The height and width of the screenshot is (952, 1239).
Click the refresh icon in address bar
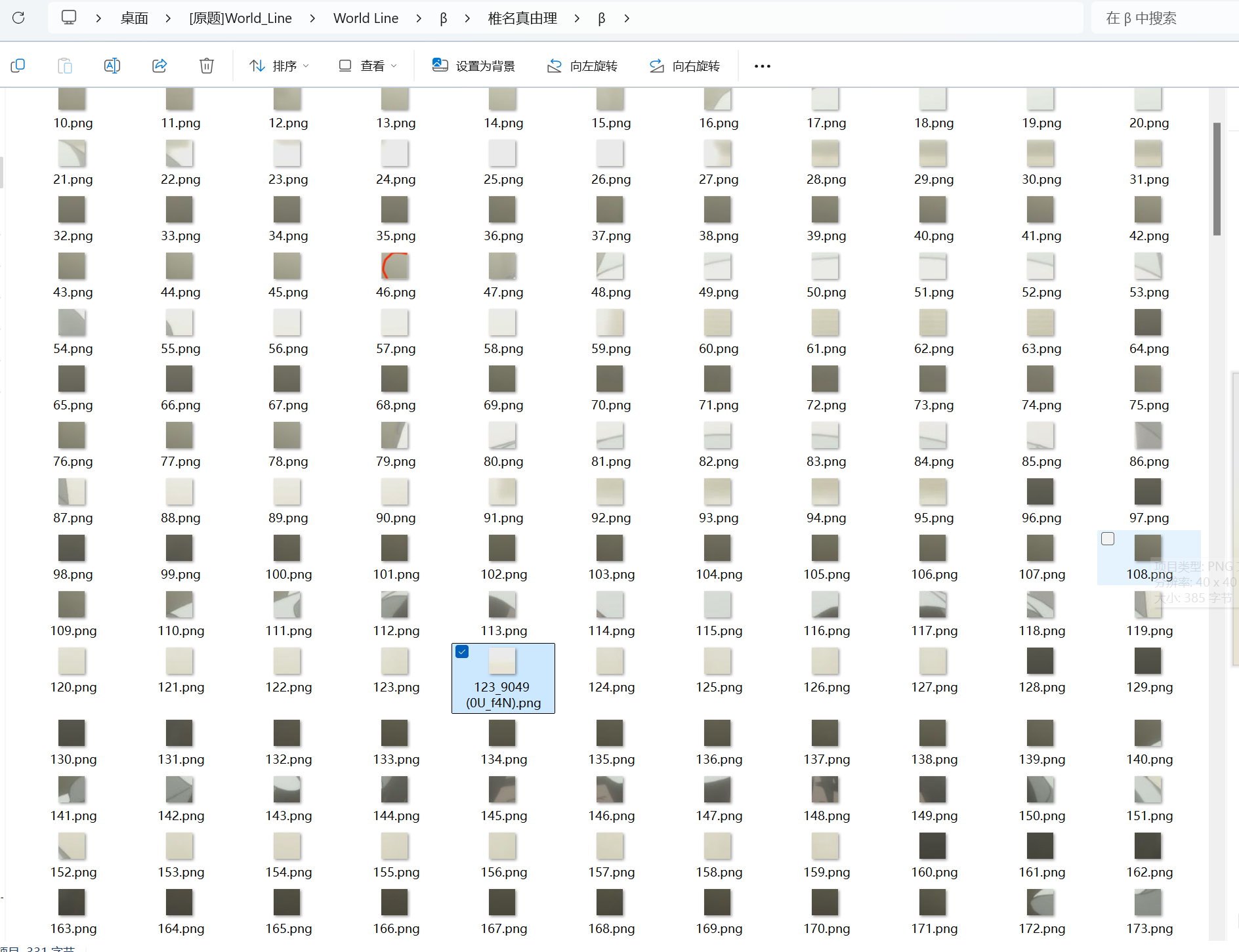18,18
